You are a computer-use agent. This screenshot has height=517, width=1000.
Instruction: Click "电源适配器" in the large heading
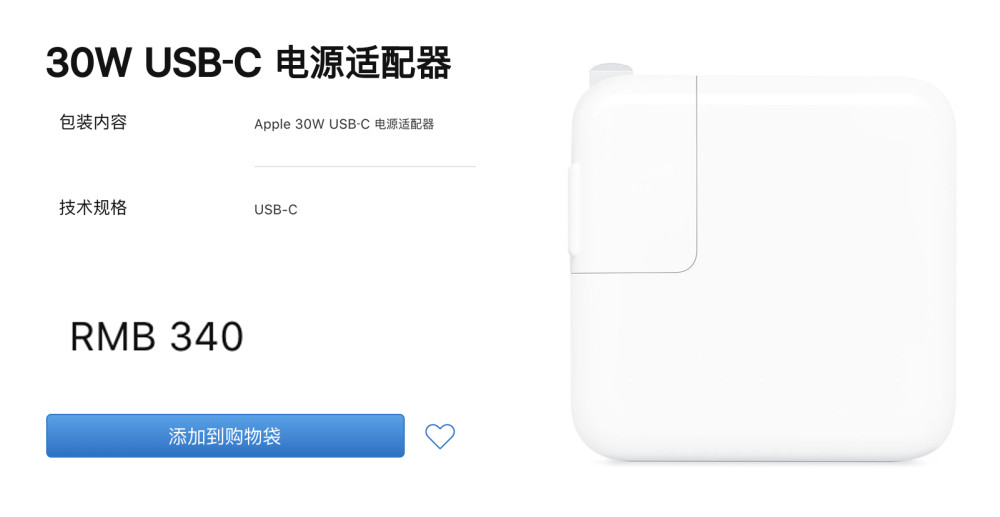(x=364, y=62)
